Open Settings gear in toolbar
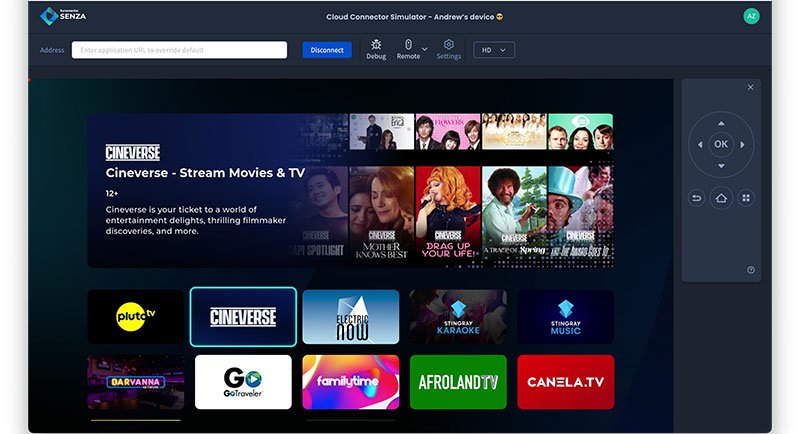Viewport: 800px width, 434px height. [449, 45]
